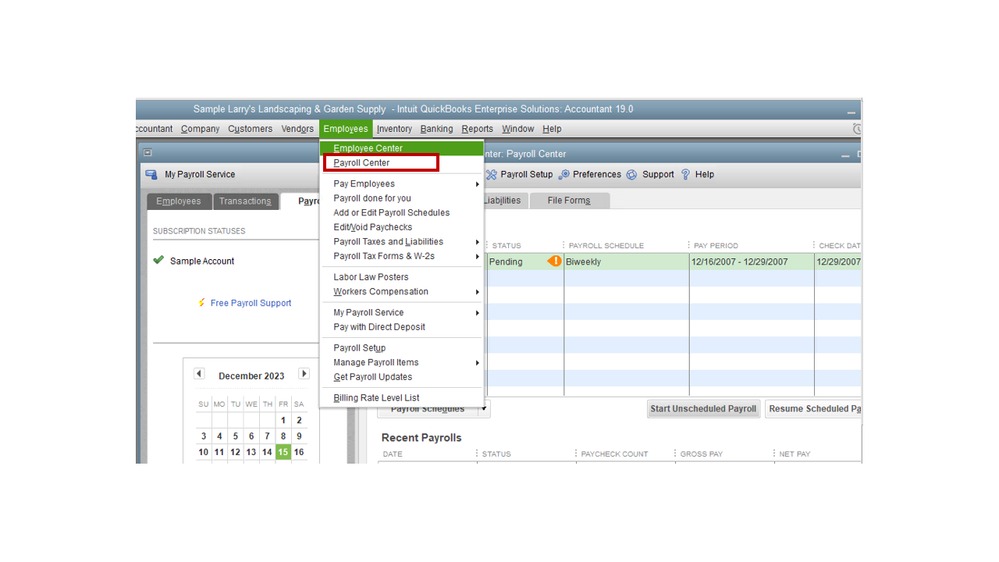Click Start Unscheduled Payroll button
Image resolution: width=999 pixels, height=562 pixels.
point(703,409)
